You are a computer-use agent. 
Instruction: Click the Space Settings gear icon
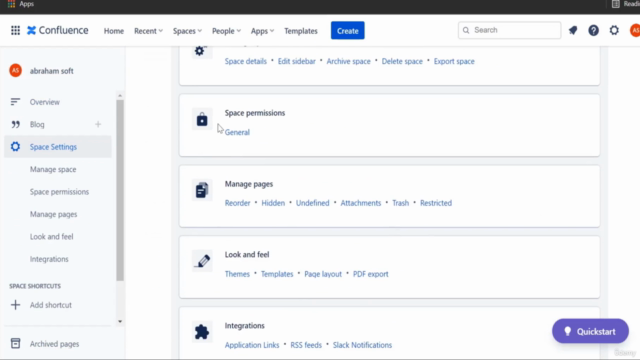(16, 147)
